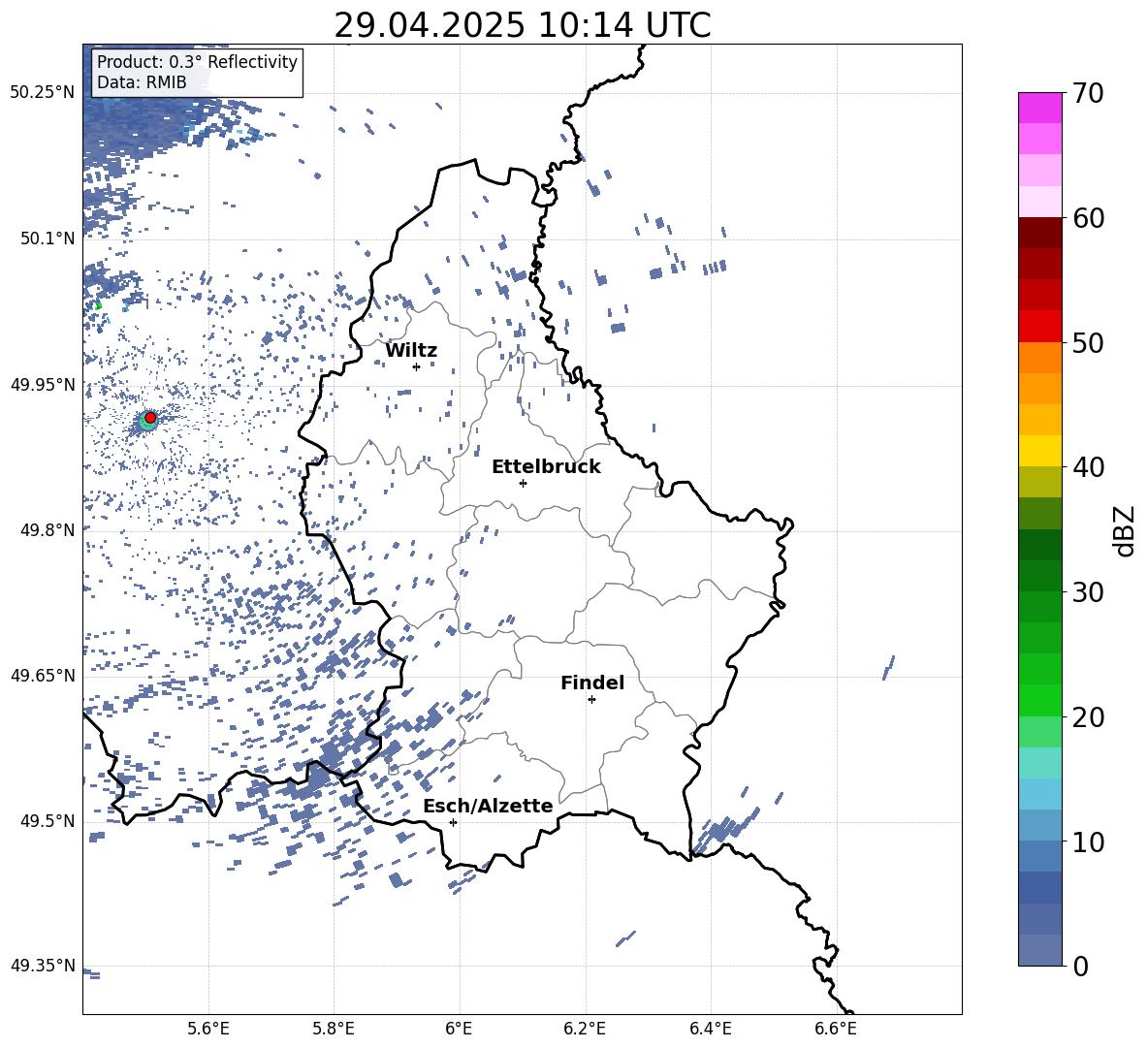Click the bright red colorbar swatch just above 50
The height and width of the screenshot is (1048, 1148).
1039,327
